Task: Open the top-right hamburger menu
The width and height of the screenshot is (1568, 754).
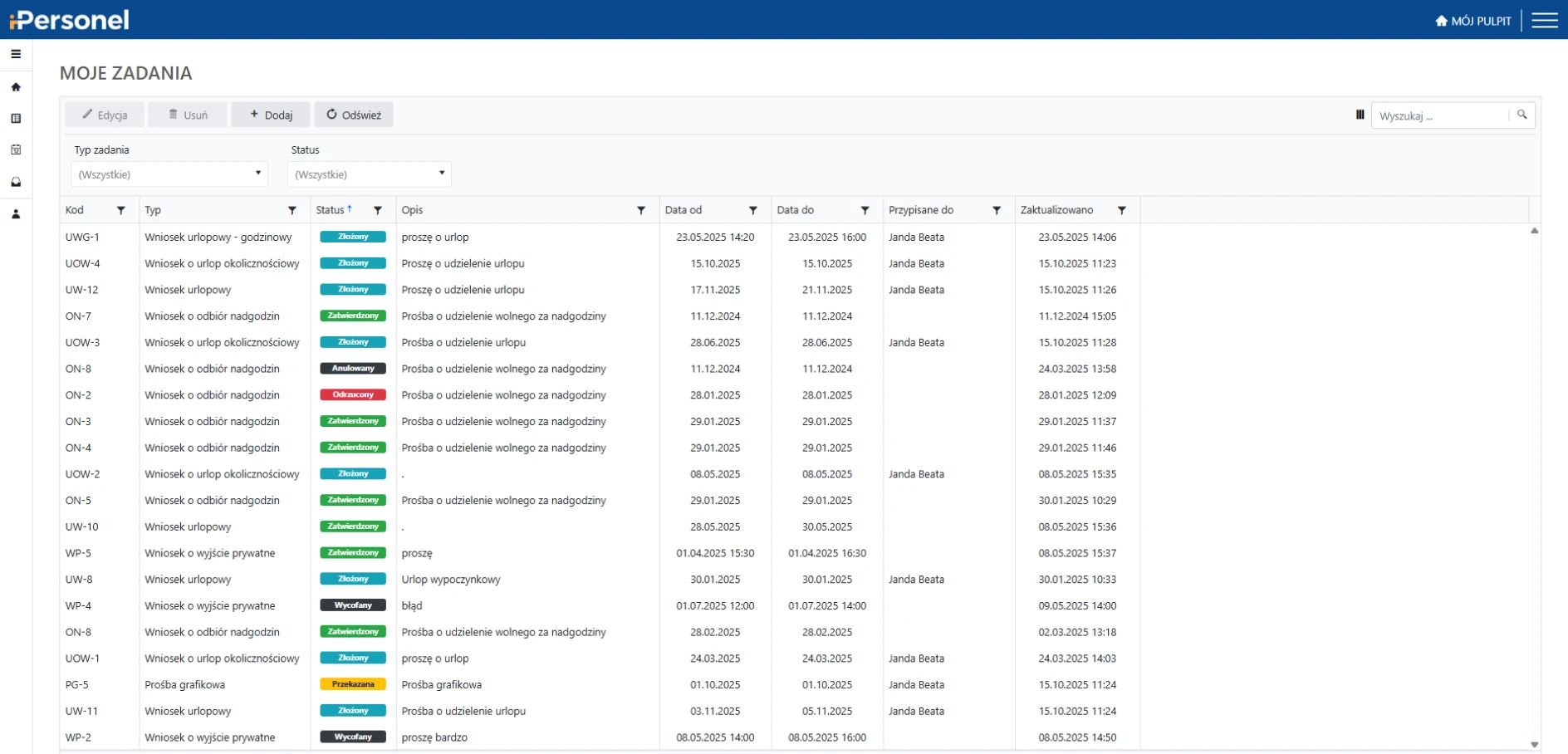Action: click(x=1544, y=21)
